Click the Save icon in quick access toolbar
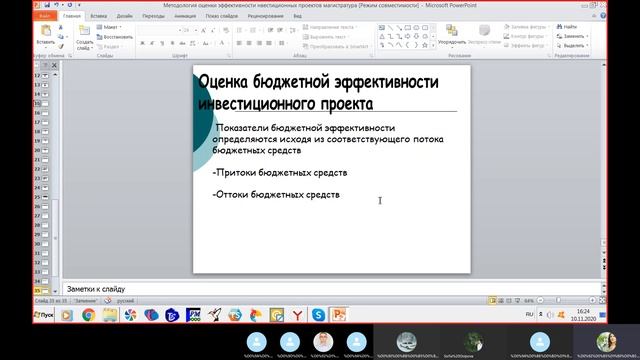640x360 pixels. pos(47,5)
